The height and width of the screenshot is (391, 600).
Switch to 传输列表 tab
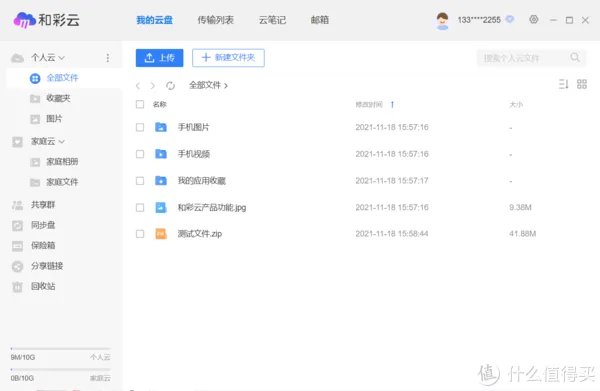(215, 20)
